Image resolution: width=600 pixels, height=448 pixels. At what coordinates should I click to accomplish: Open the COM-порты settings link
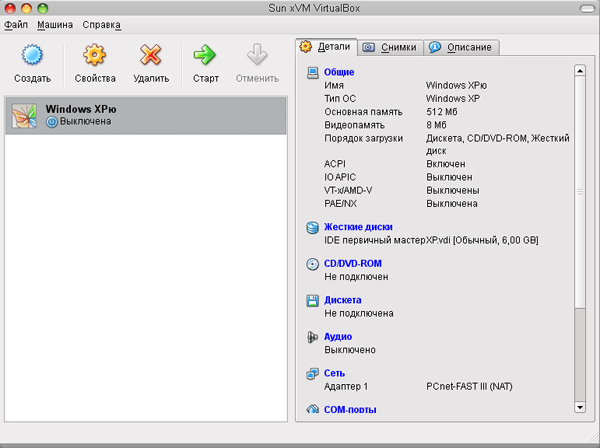pos(350,409)
